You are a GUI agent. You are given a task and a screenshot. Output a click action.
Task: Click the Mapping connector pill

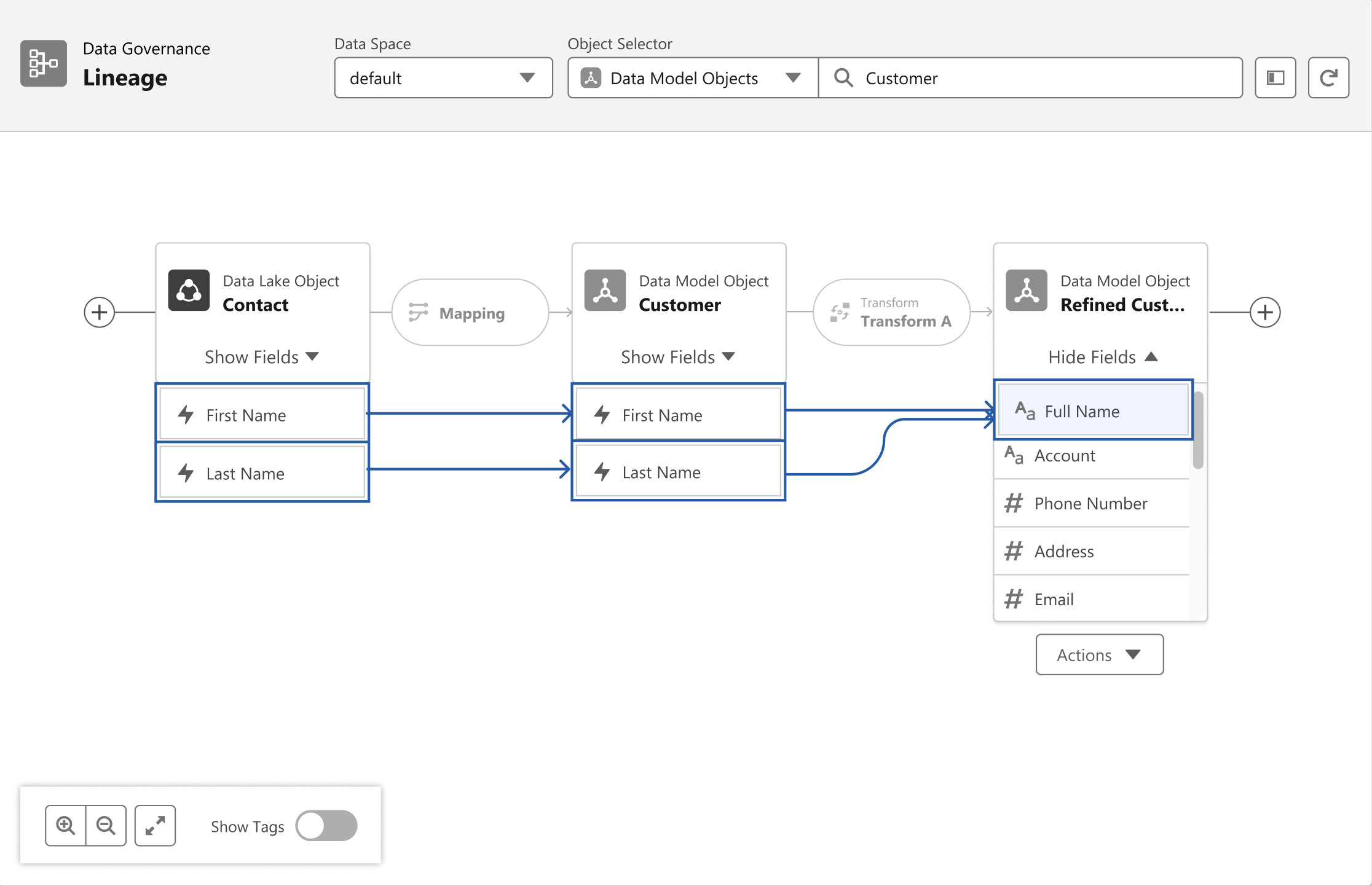[470, 312]
